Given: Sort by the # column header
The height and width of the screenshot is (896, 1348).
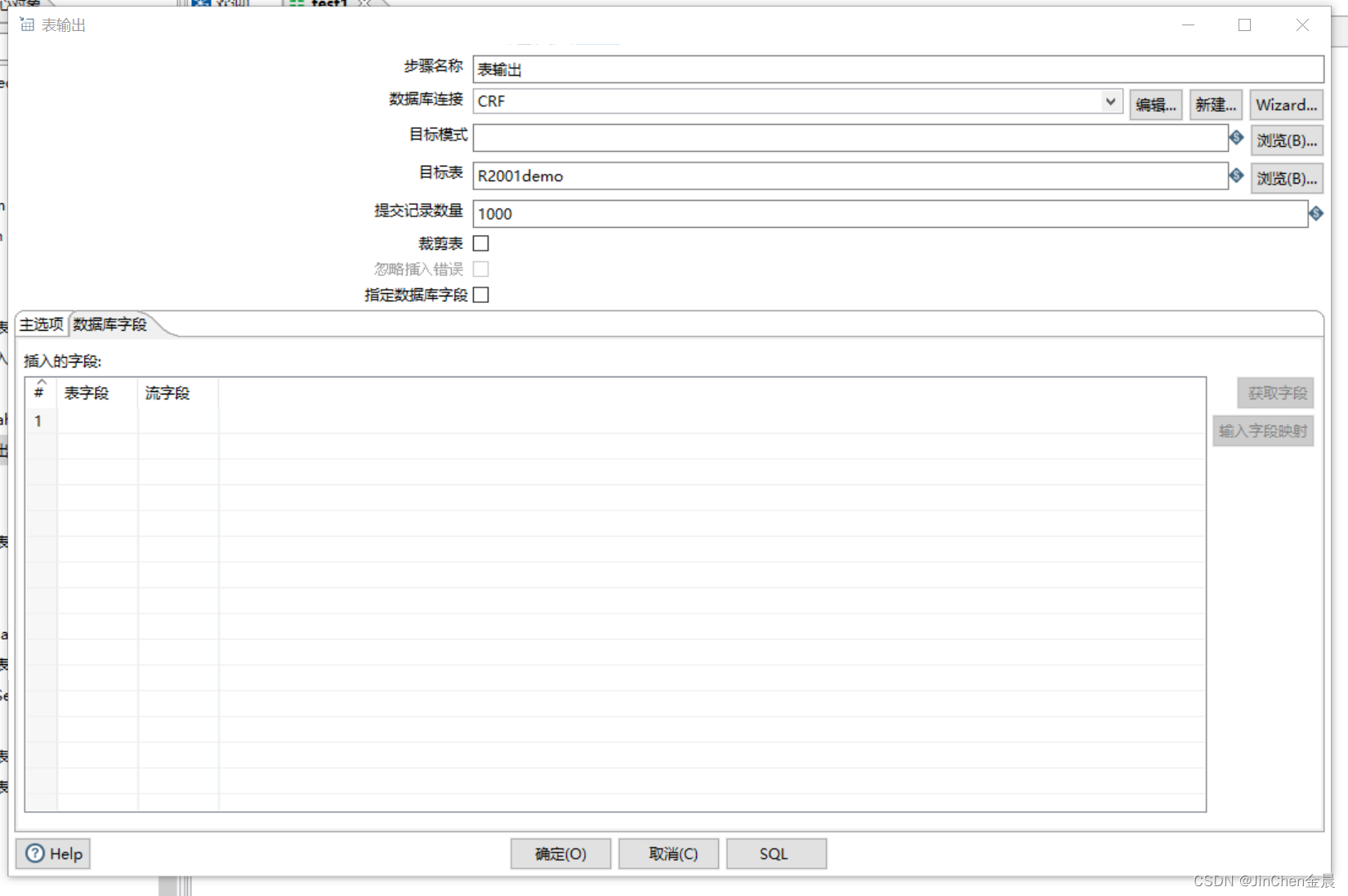Looking at the screenshot, I should coord(41,393).
